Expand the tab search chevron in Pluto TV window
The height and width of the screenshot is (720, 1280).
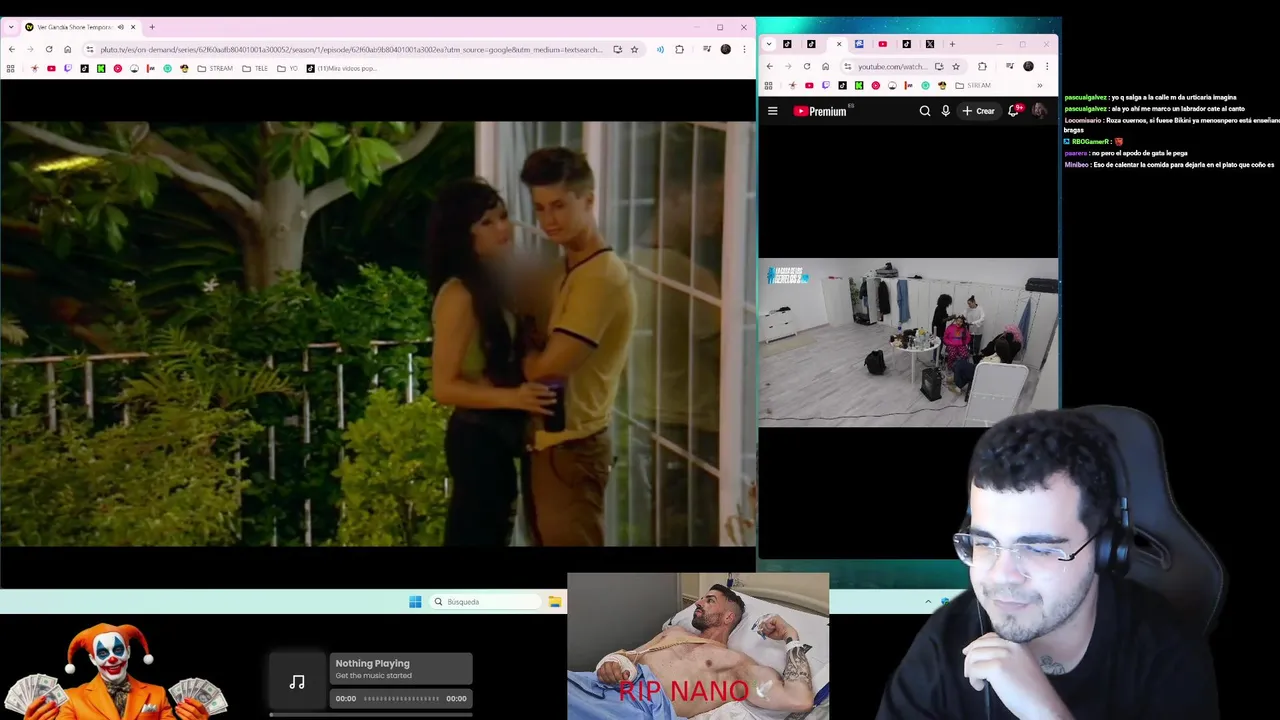click(x=11, y=27)
